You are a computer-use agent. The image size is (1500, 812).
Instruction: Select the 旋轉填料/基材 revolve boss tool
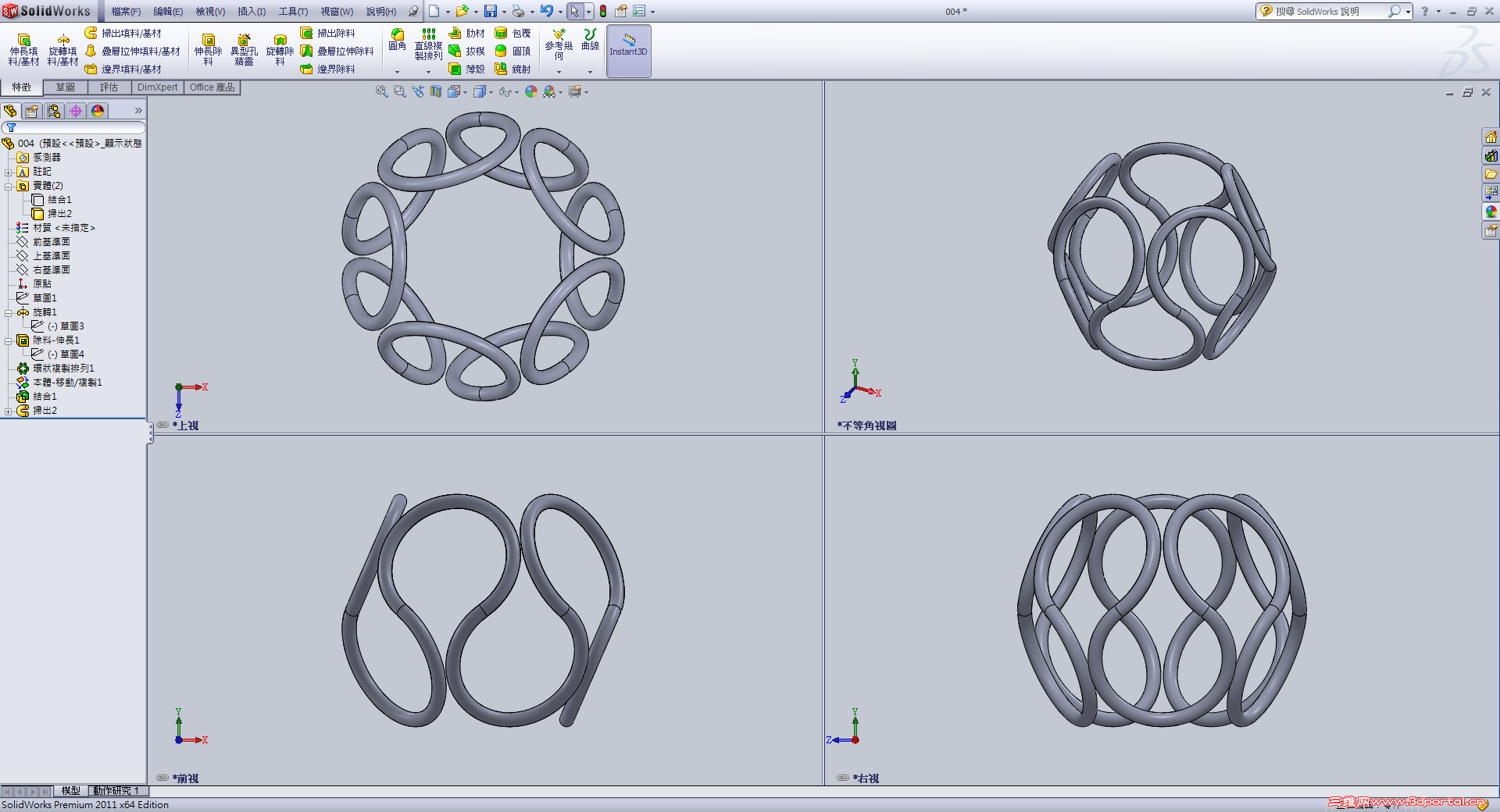[62, 50]
